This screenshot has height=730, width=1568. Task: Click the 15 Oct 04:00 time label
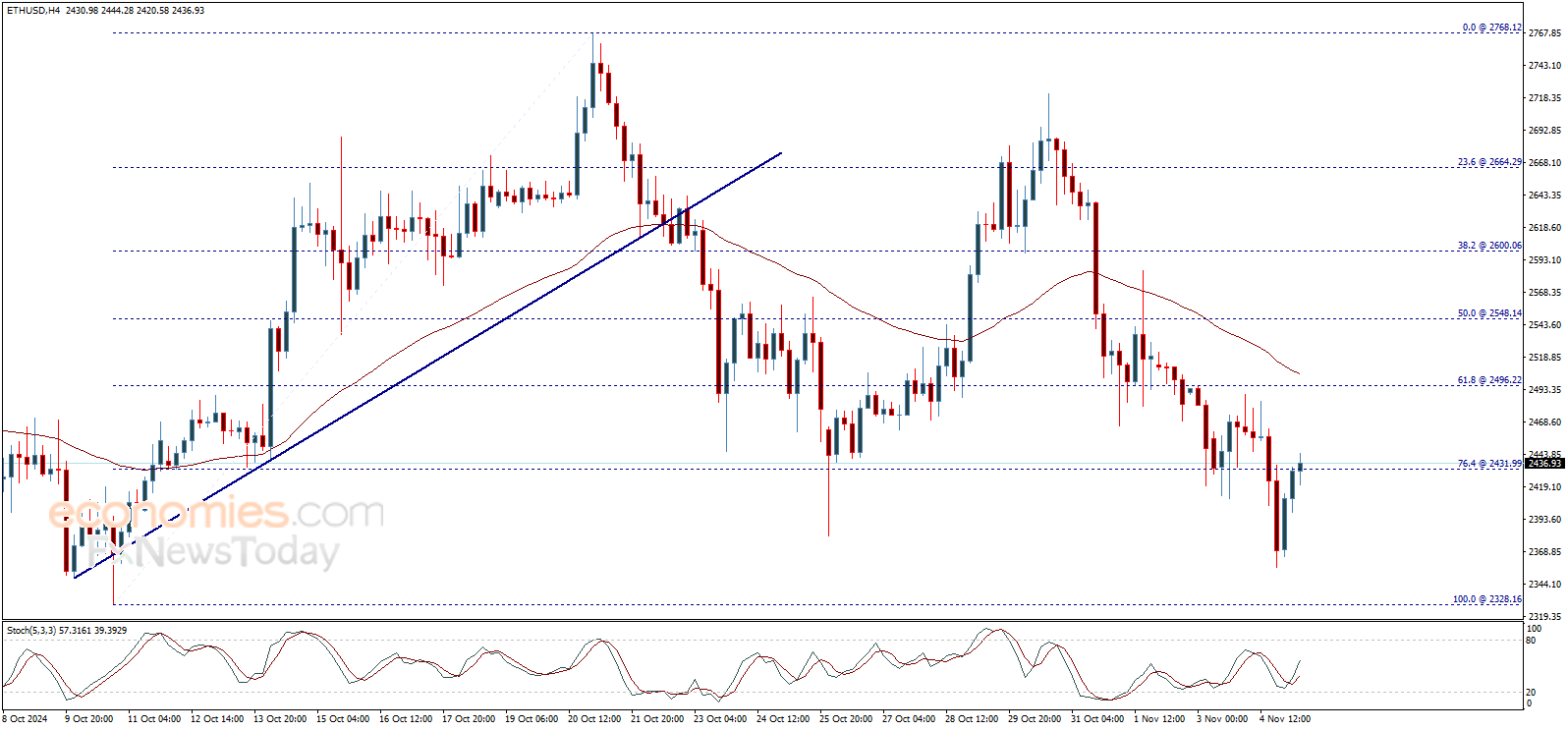pos(342,719)
